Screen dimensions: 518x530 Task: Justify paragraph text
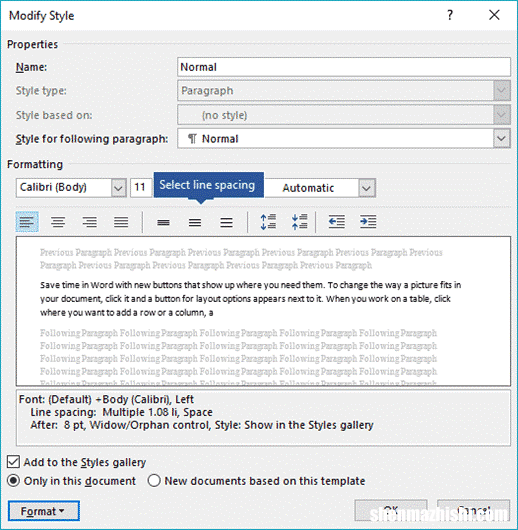pyautogui.click(x=121, y=222)
